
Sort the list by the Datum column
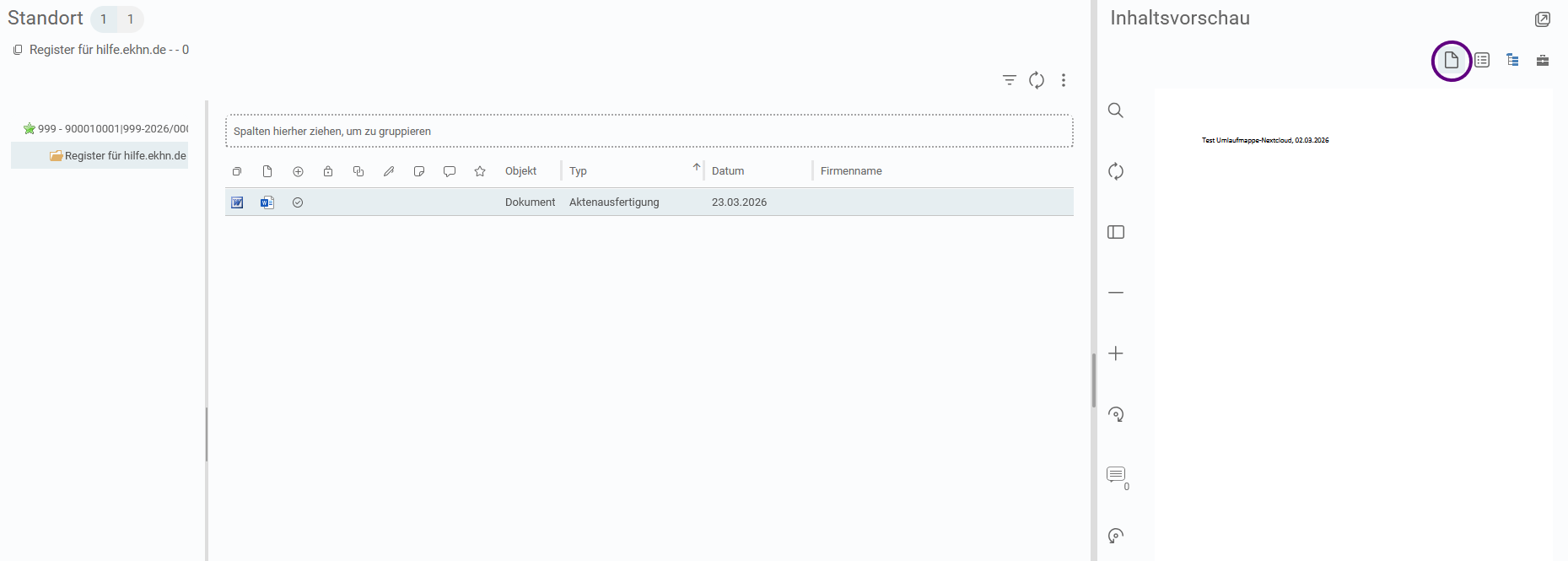click(728, 171)
